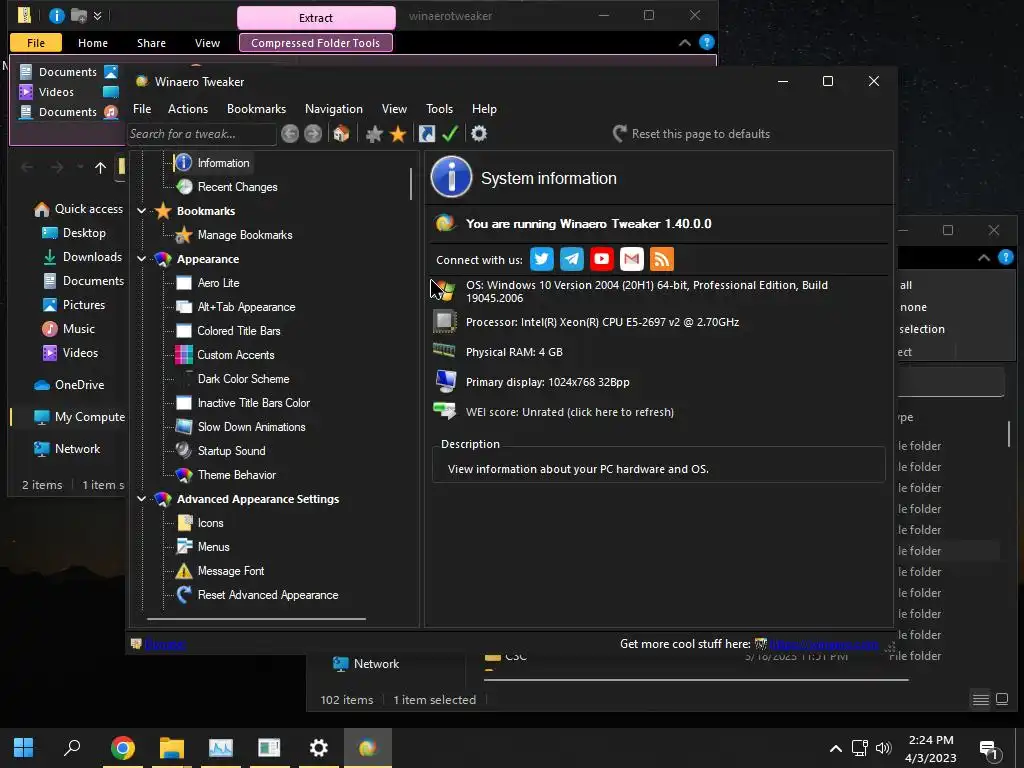1024x768 pixels.
Task: Show hidden system tray icons
Action: 835,748
